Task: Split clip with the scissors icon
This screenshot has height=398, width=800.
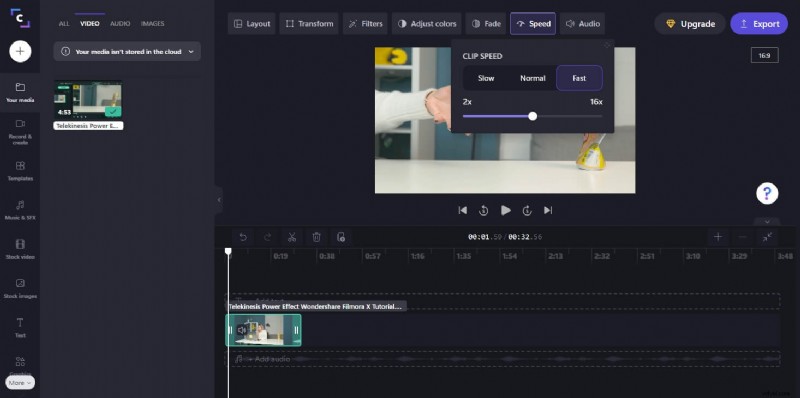Action: pyautogui.click(x=292, y=237)
